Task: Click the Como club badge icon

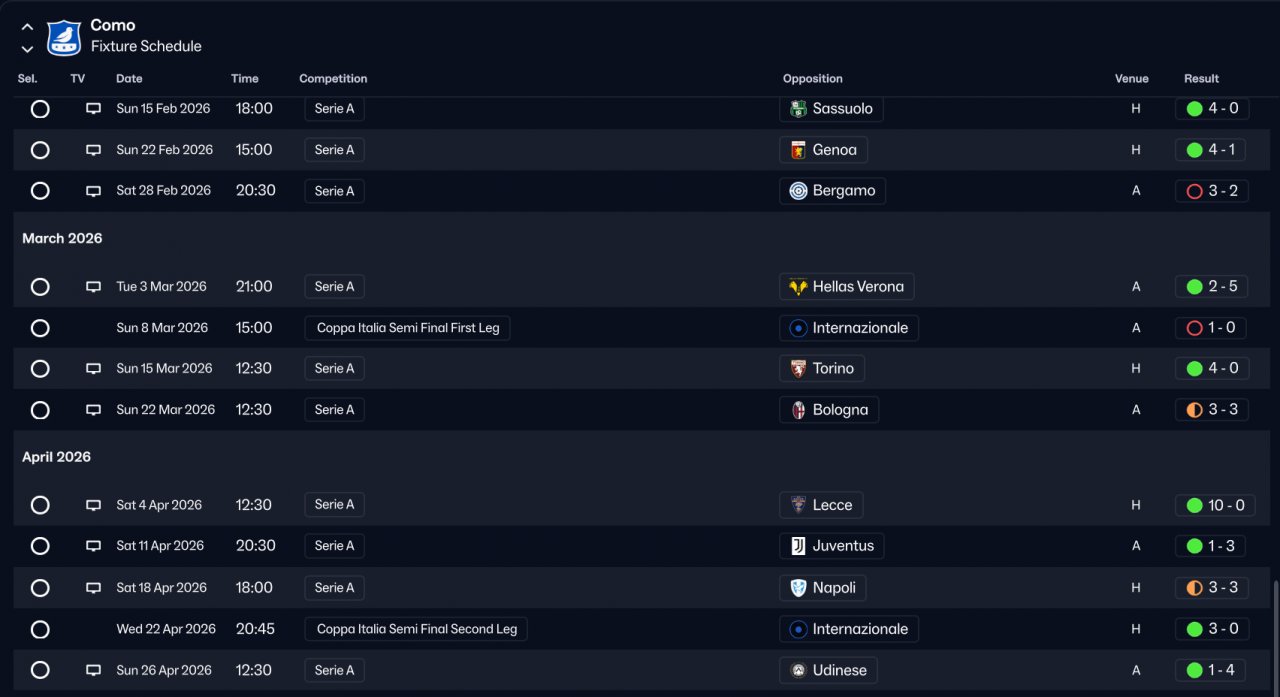Action: (64, 37)
